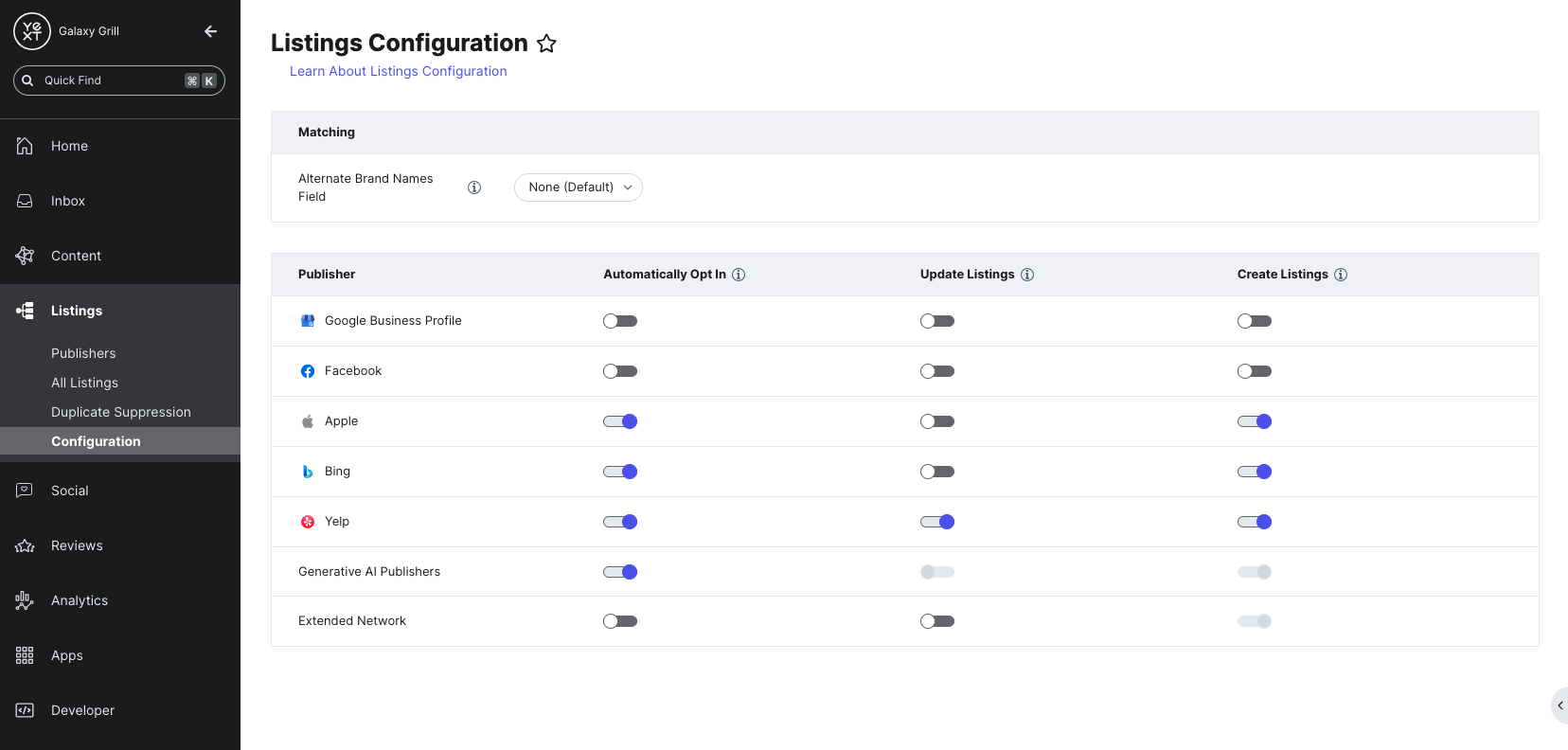This screenshot has height=750, width=1568.
Task: Open Duplicate Suppression submenu item
Action: pos(120,412)
